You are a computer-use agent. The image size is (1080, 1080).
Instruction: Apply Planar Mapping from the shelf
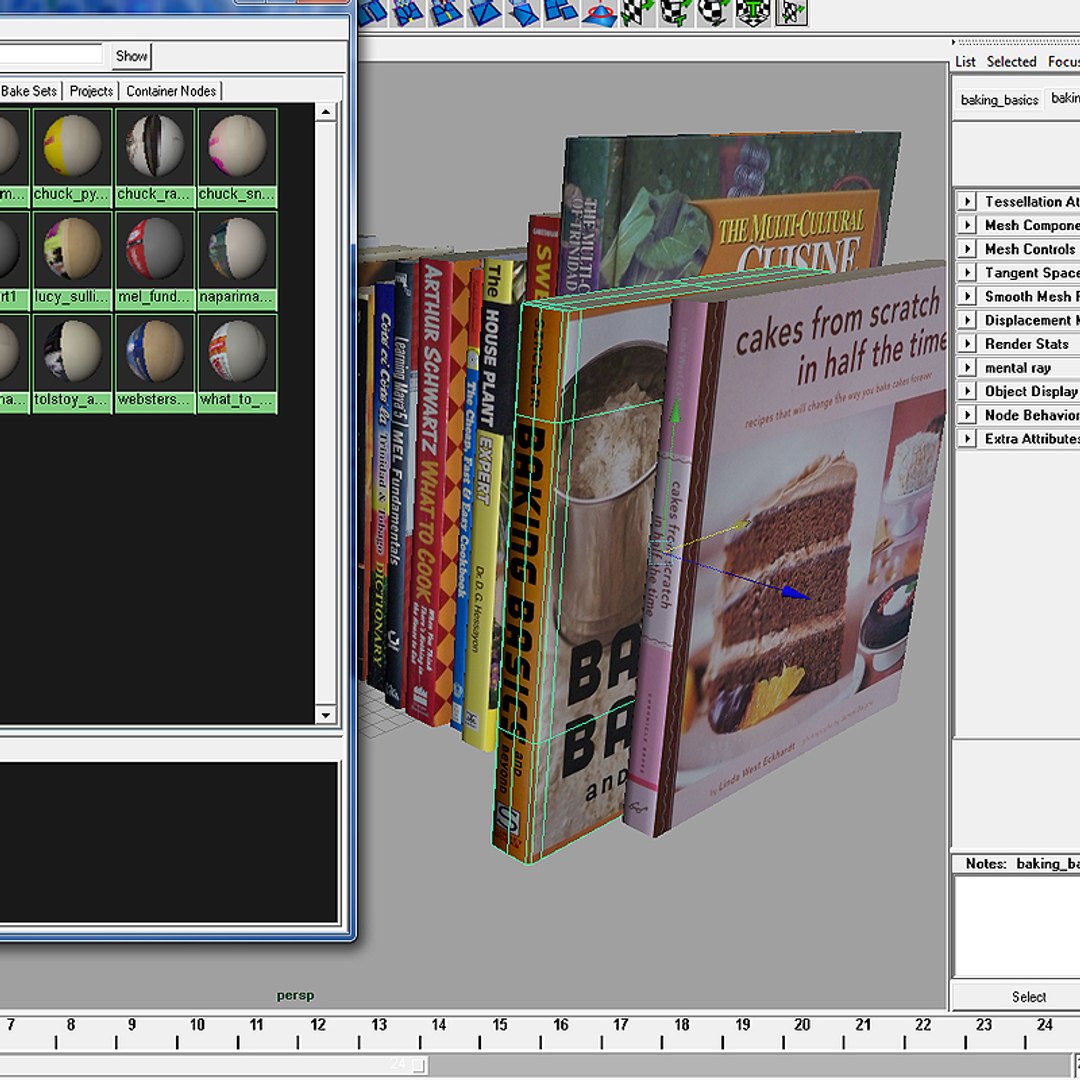point(636,13)
